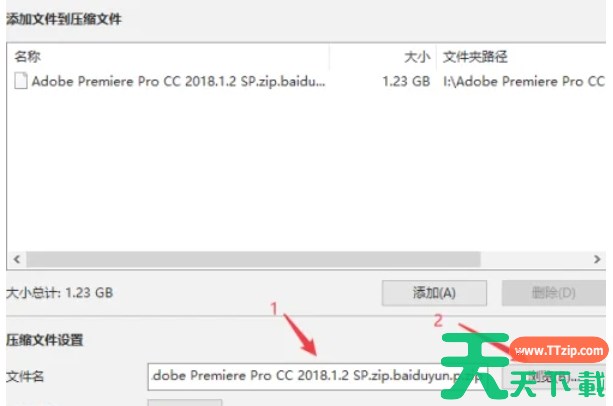Viewport: 613px width, 406px height.
Task: Click the right arrow of the horizontal scrollbar
Action: pyautogui.click(x=597, y=259)
